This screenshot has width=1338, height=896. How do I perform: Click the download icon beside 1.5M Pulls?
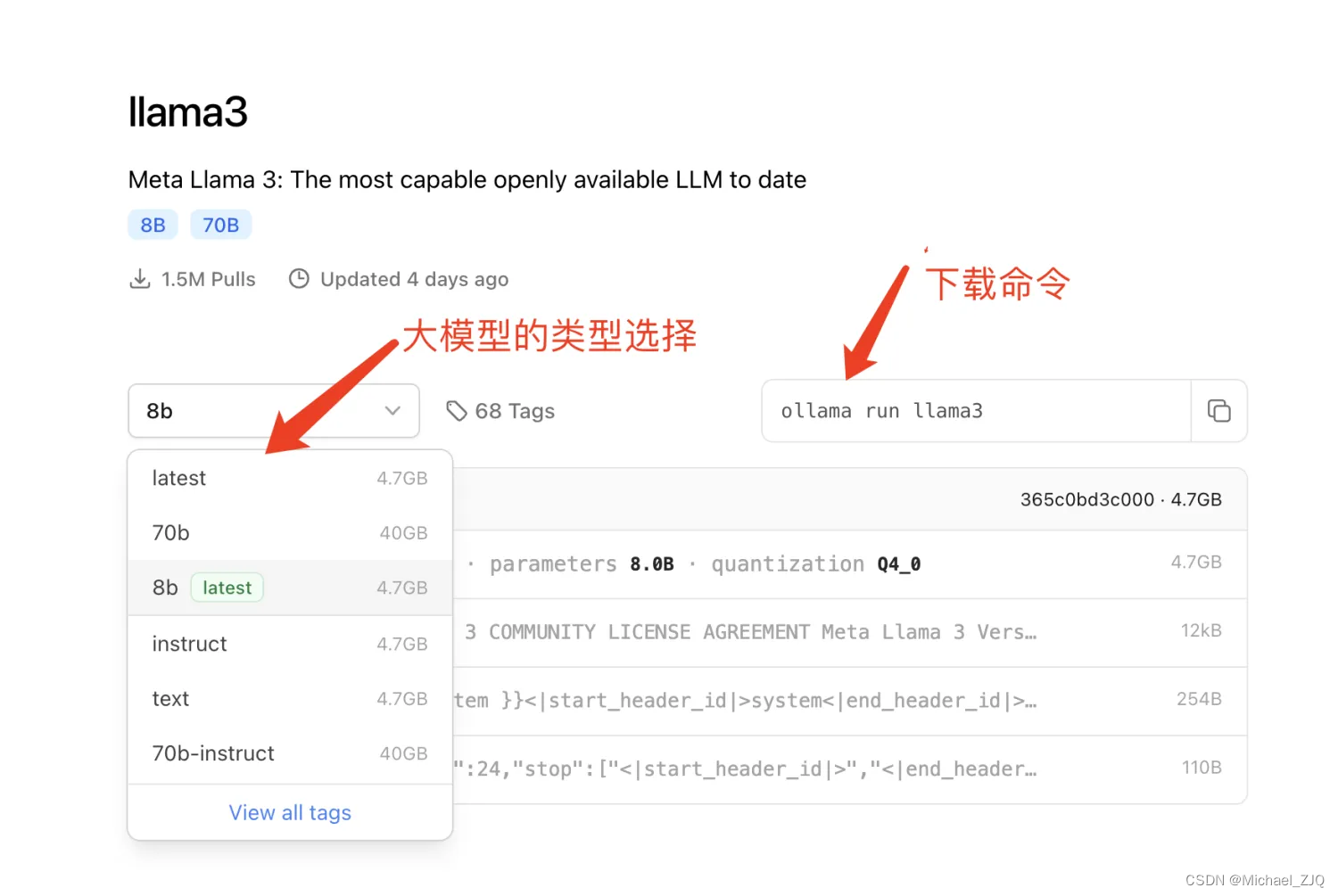point(140,279)
